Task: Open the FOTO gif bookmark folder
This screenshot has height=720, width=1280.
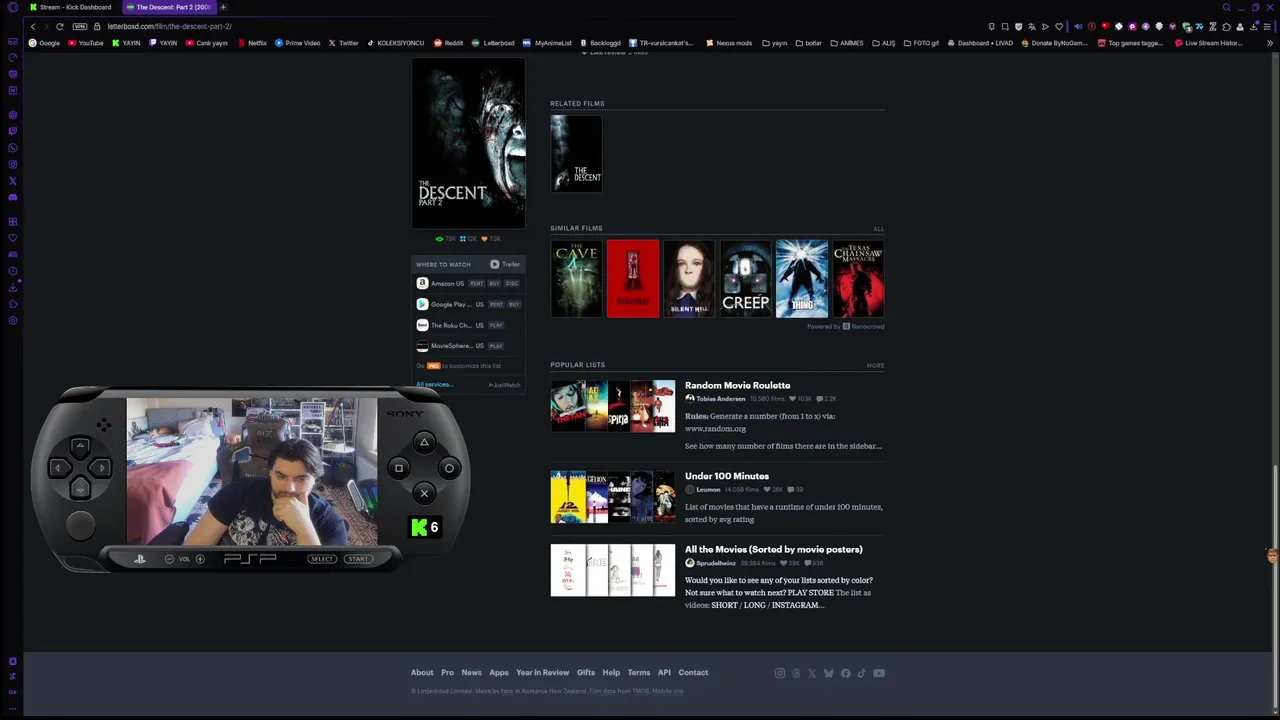Action: [921, 43]
